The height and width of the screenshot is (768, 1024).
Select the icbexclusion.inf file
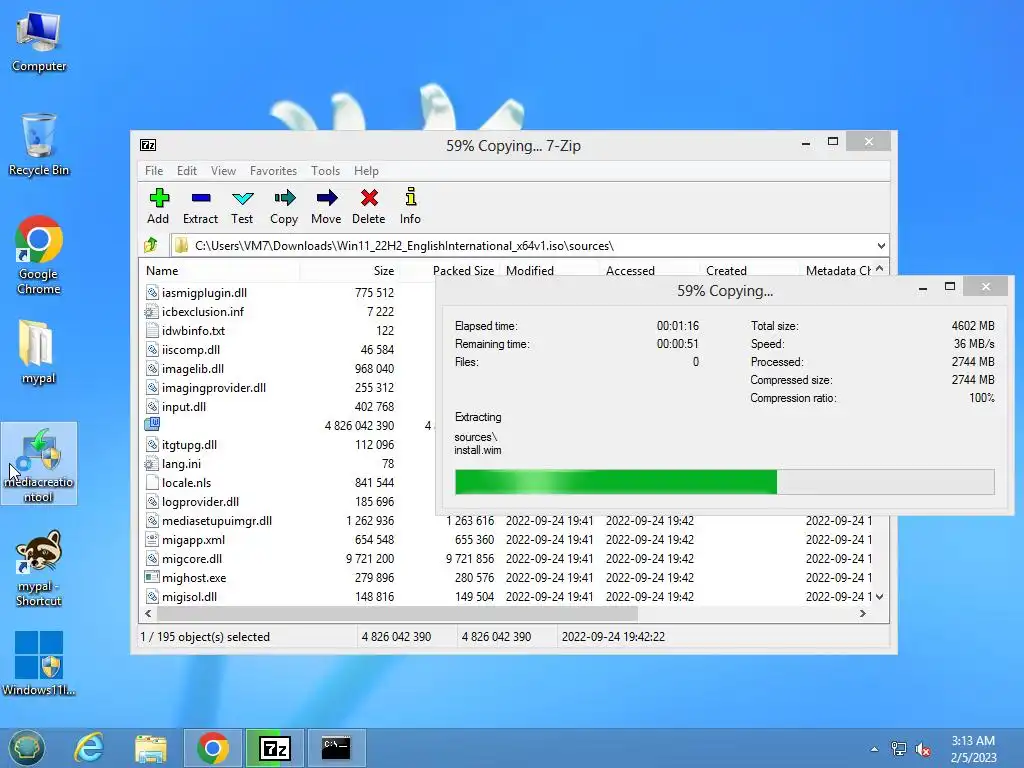click(202, 312)
